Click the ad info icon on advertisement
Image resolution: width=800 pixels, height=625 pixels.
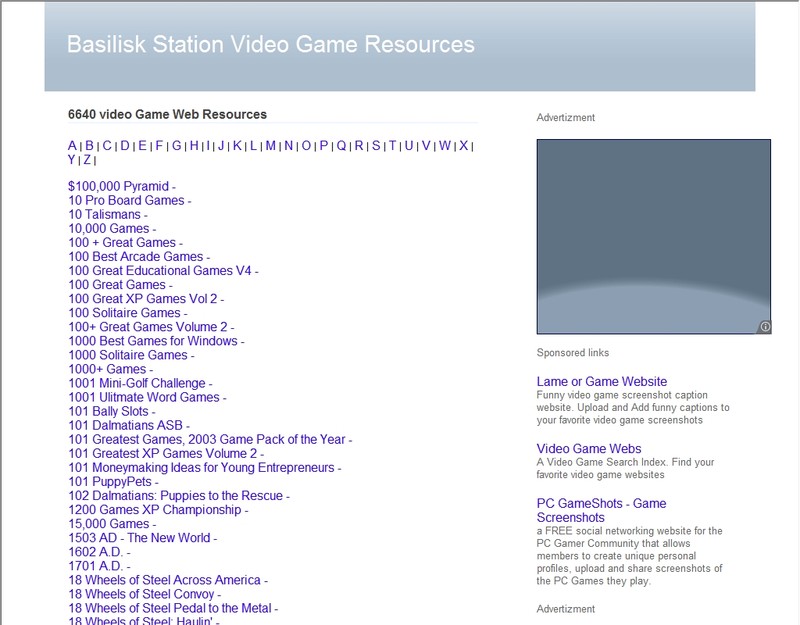tap(765, 326)
